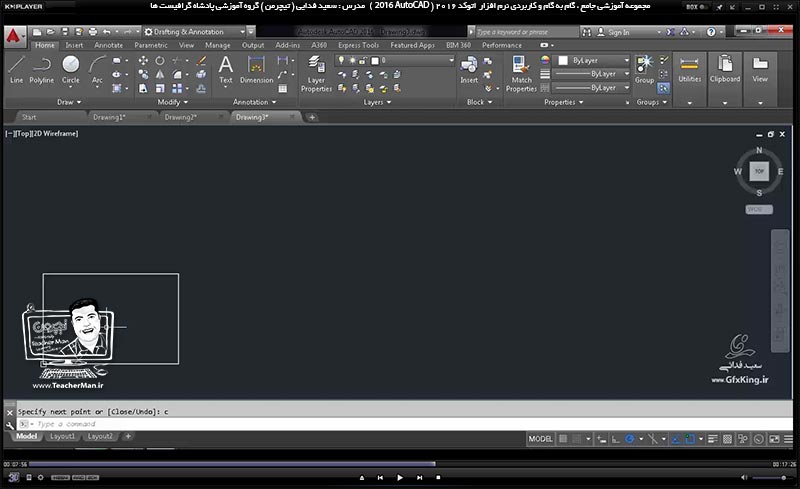
Task: Click the Insert block icon
Action: tap(469, 69)
